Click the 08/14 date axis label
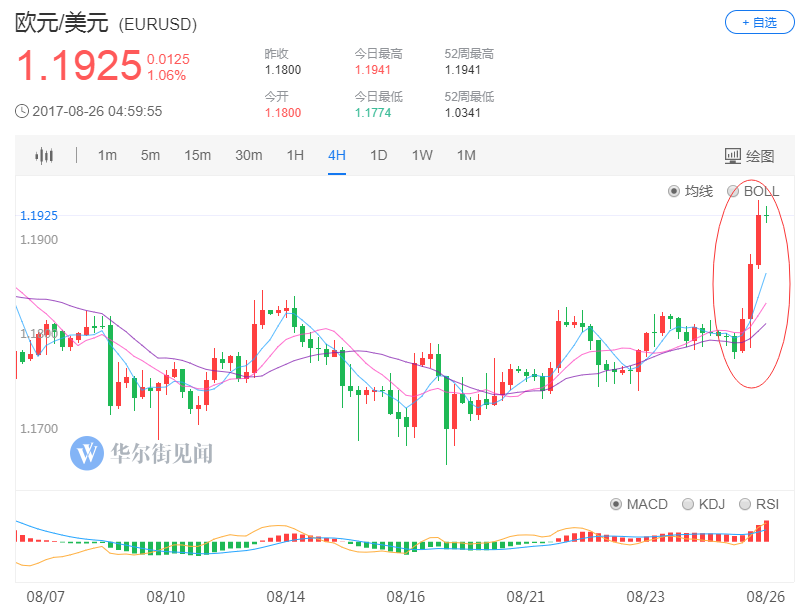The height and width of the screenshot is (615, 807). coord(286,597)
